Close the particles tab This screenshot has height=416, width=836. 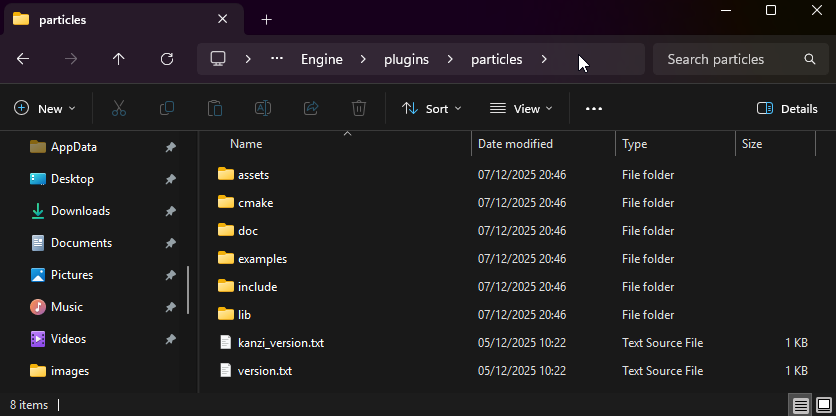click(223, 19)
